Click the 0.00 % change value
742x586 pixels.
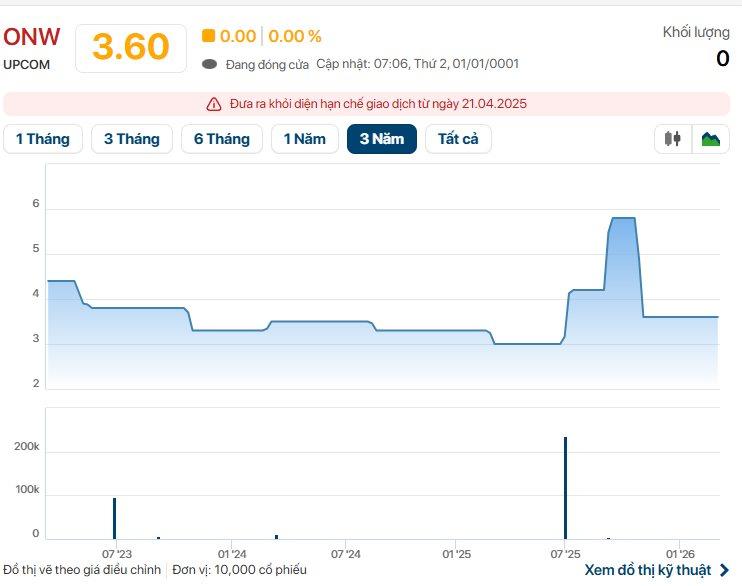295,36
